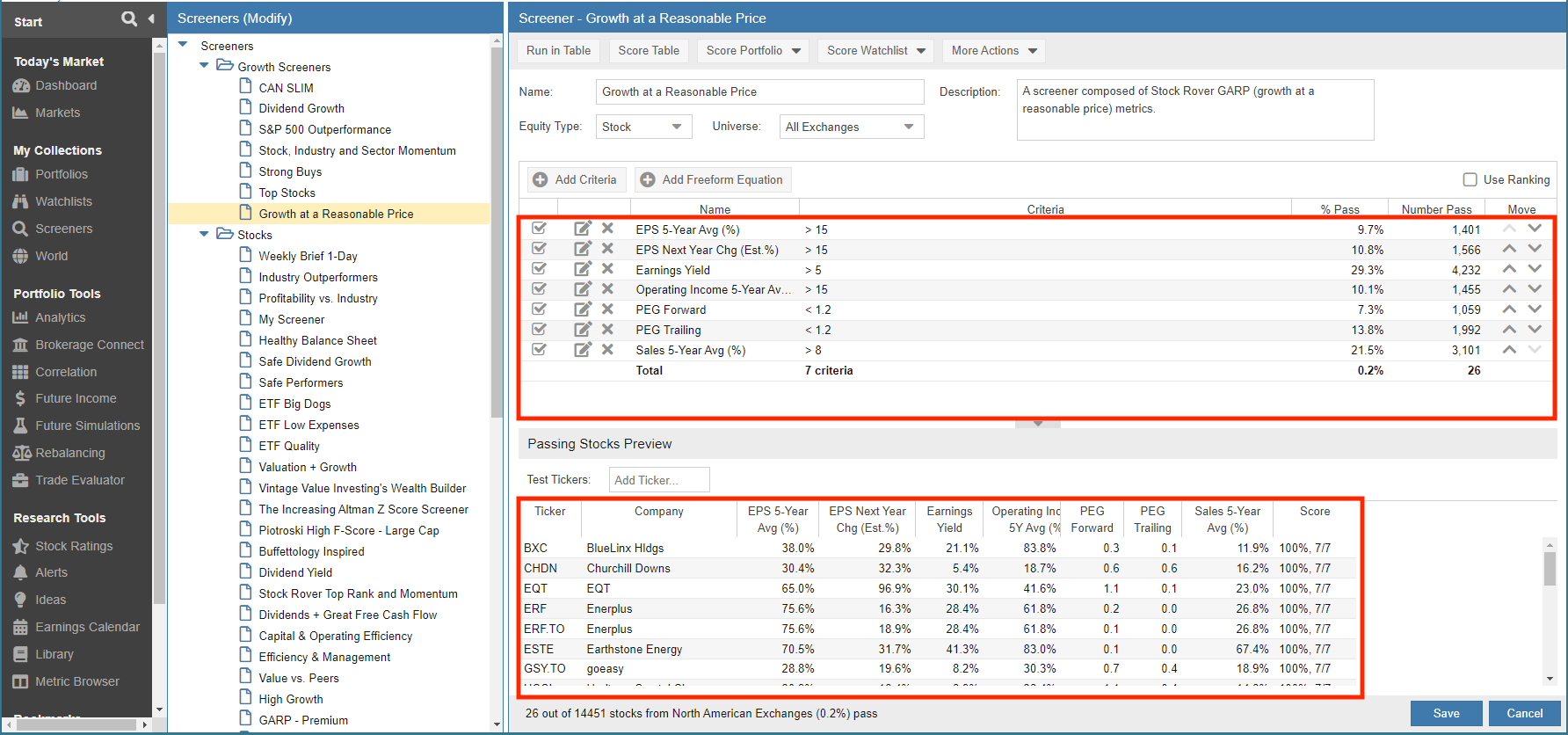This screenshot has width=1568, height=735.
Task: Click Run in Table button
Action: click(x=558, y=51)
